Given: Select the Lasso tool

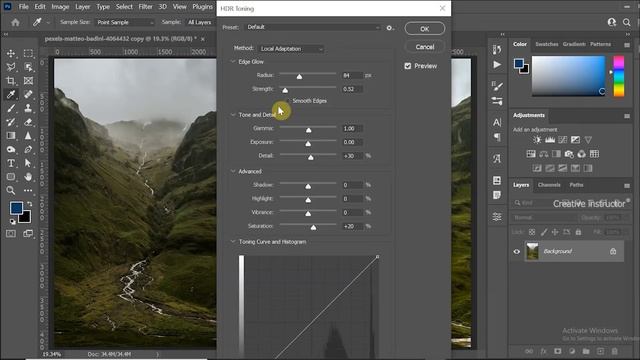Looking at the screenshot, I should (x=11, y=67).
